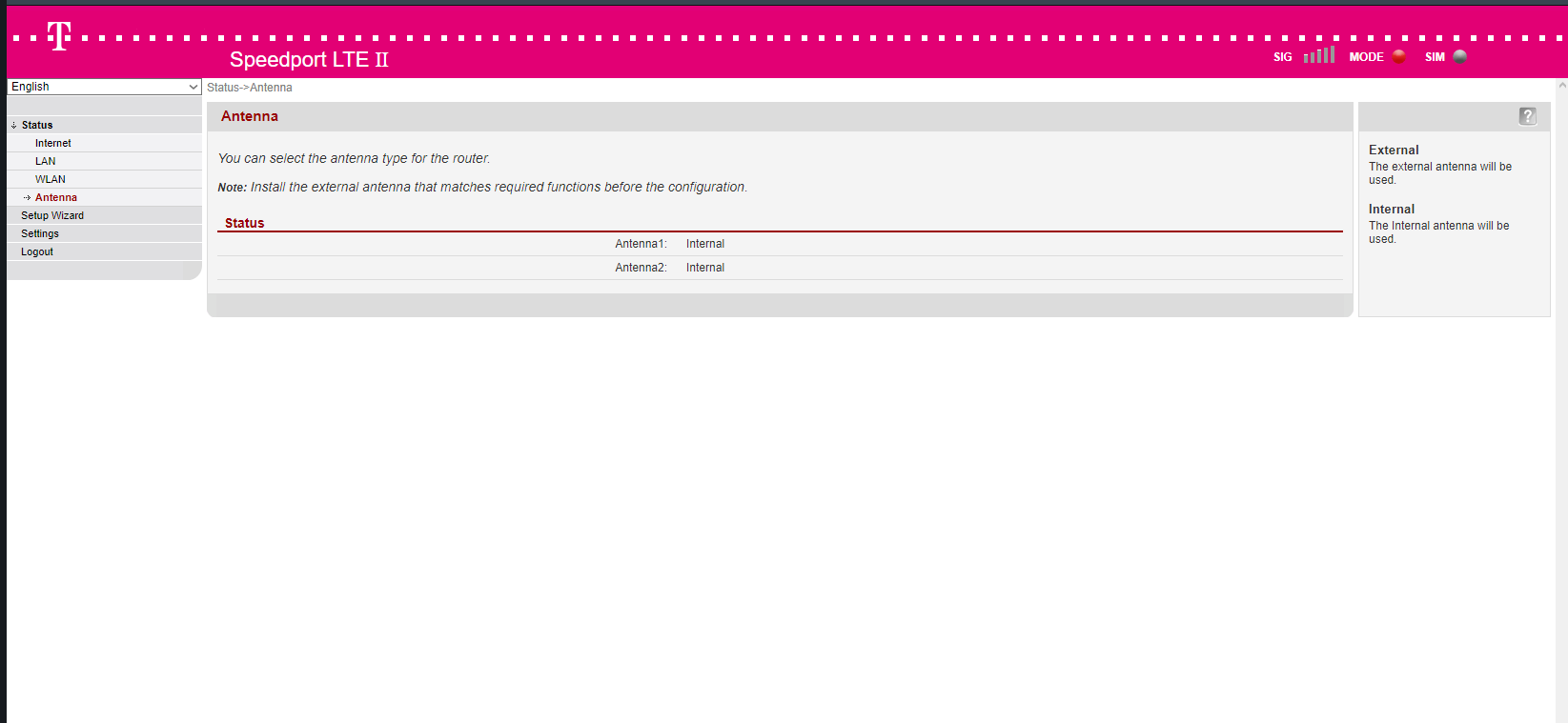Click the Antenna2 Internal value

coord(705,268)
